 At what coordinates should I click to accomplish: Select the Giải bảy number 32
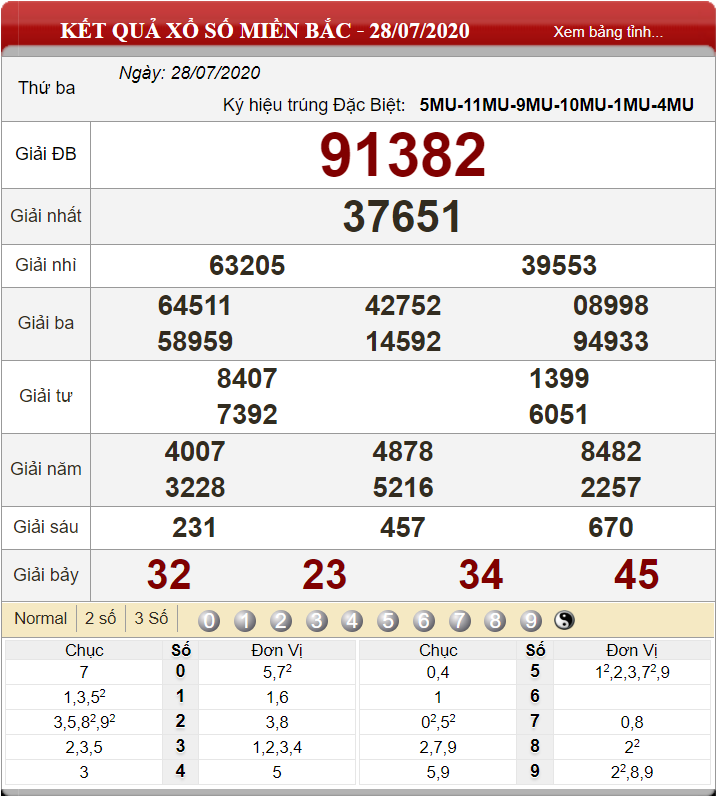click(169, 575)
